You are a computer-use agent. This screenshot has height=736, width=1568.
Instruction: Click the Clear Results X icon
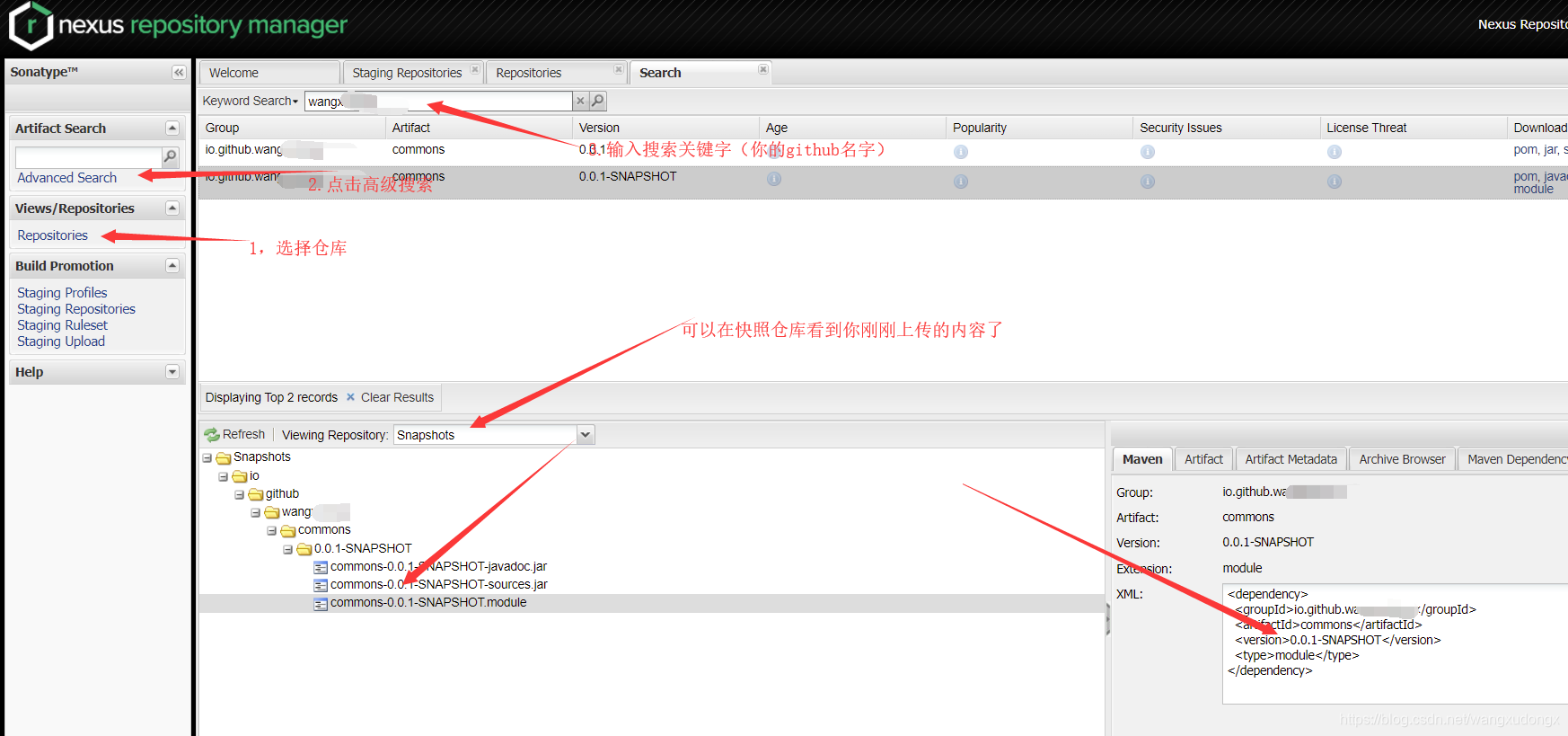pos(350,397)
